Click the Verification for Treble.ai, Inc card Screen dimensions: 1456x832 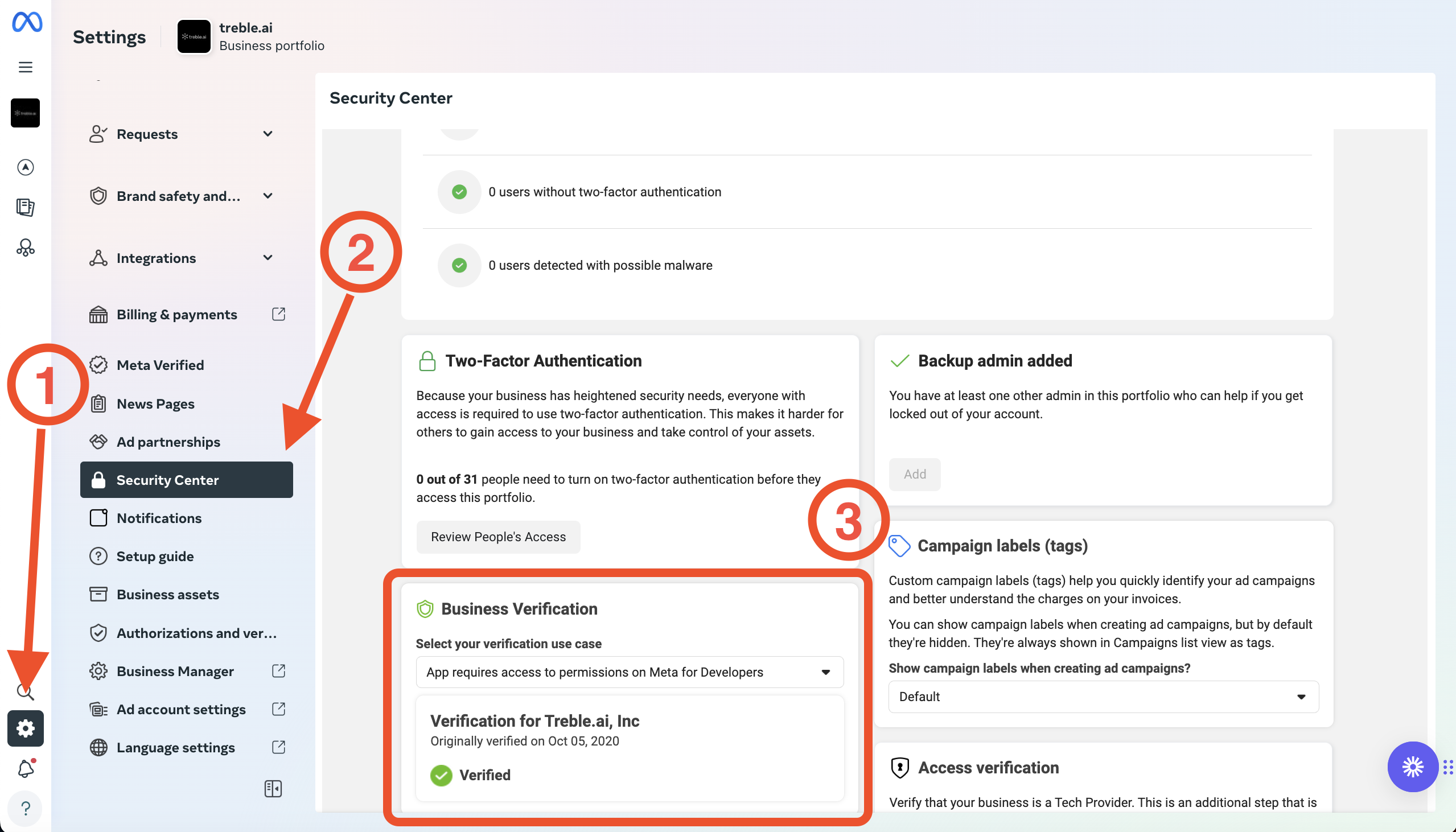(630, 748)
